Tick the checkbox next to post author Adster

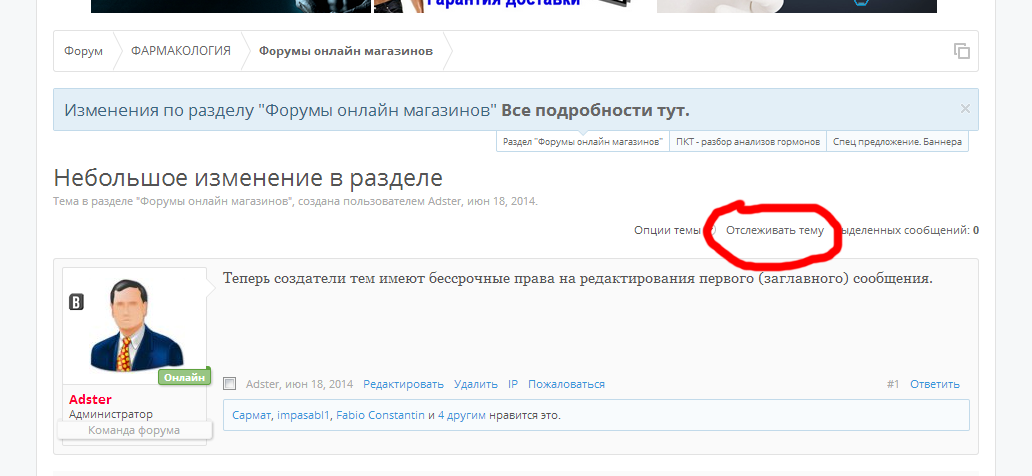[230, 384]
